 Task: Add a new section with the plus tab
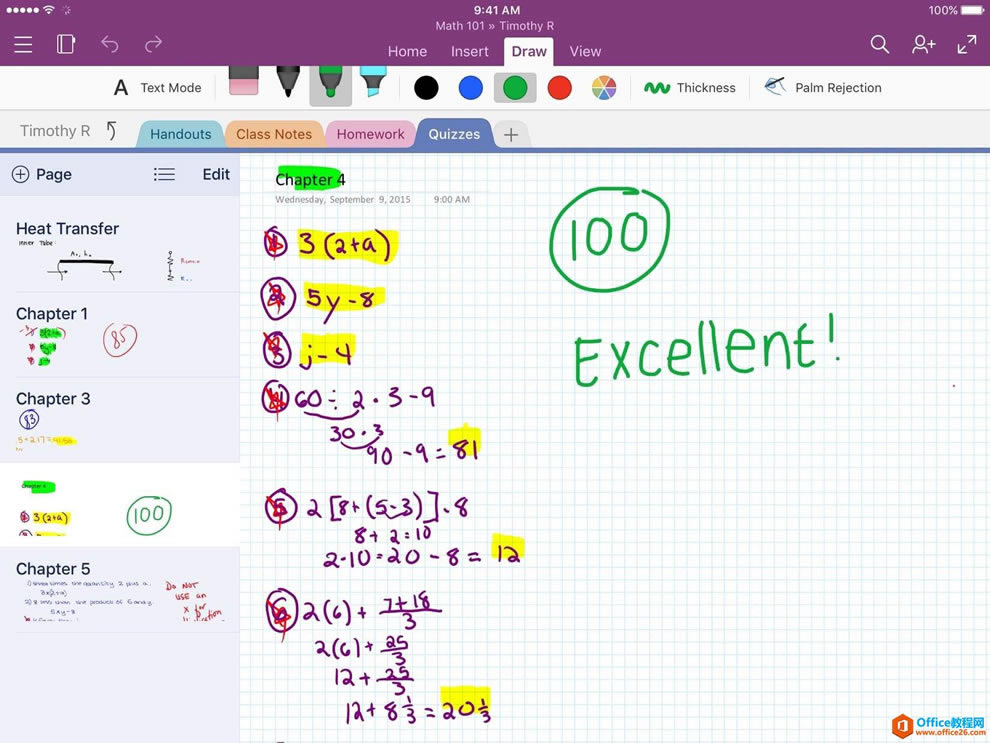pyautogui.click(x=511, y=133)
